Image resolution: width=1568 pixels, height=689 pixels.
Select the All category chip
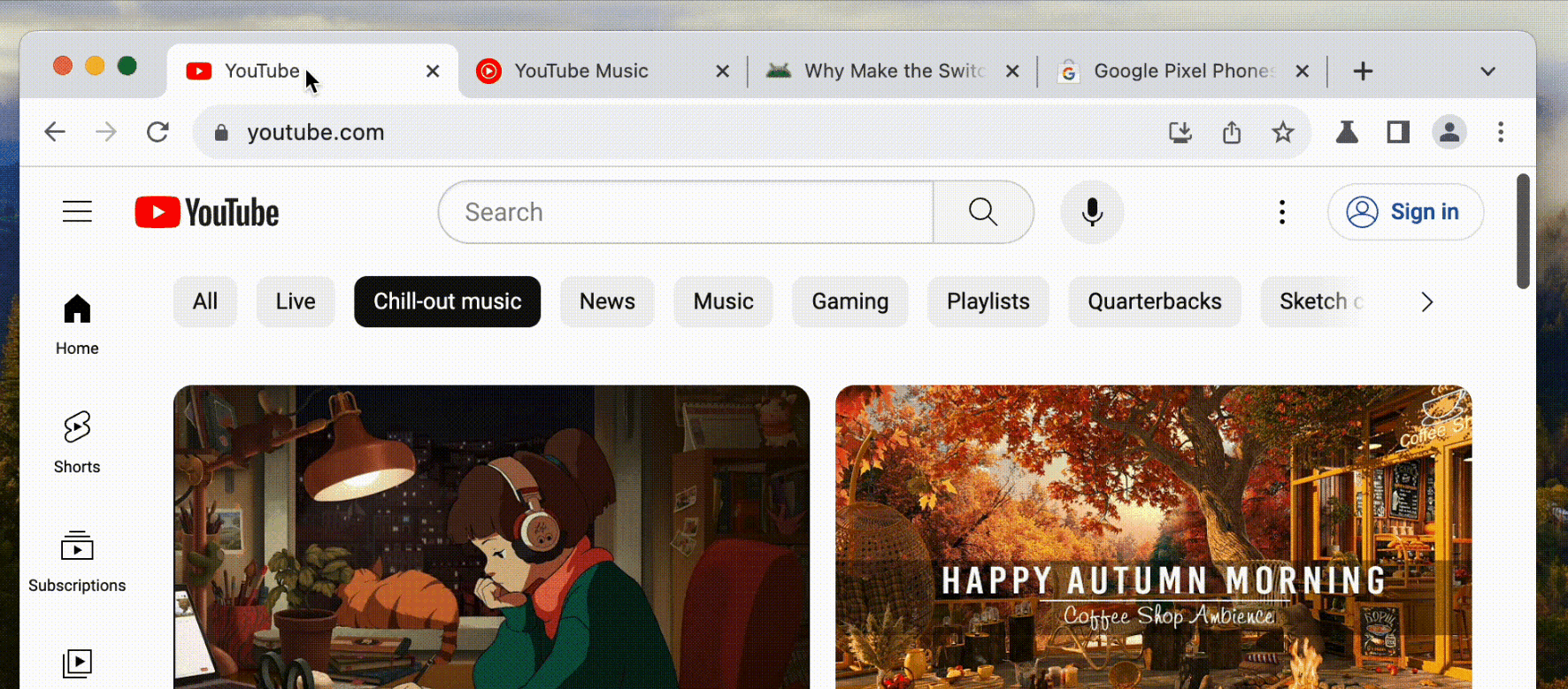[x=205, y=302]
